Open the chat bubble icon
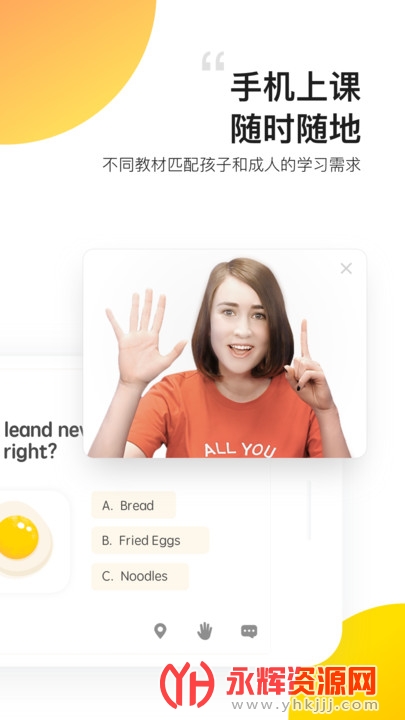Image resolution: width=405 pixels, height=720 pixels. tap(249, 631)
